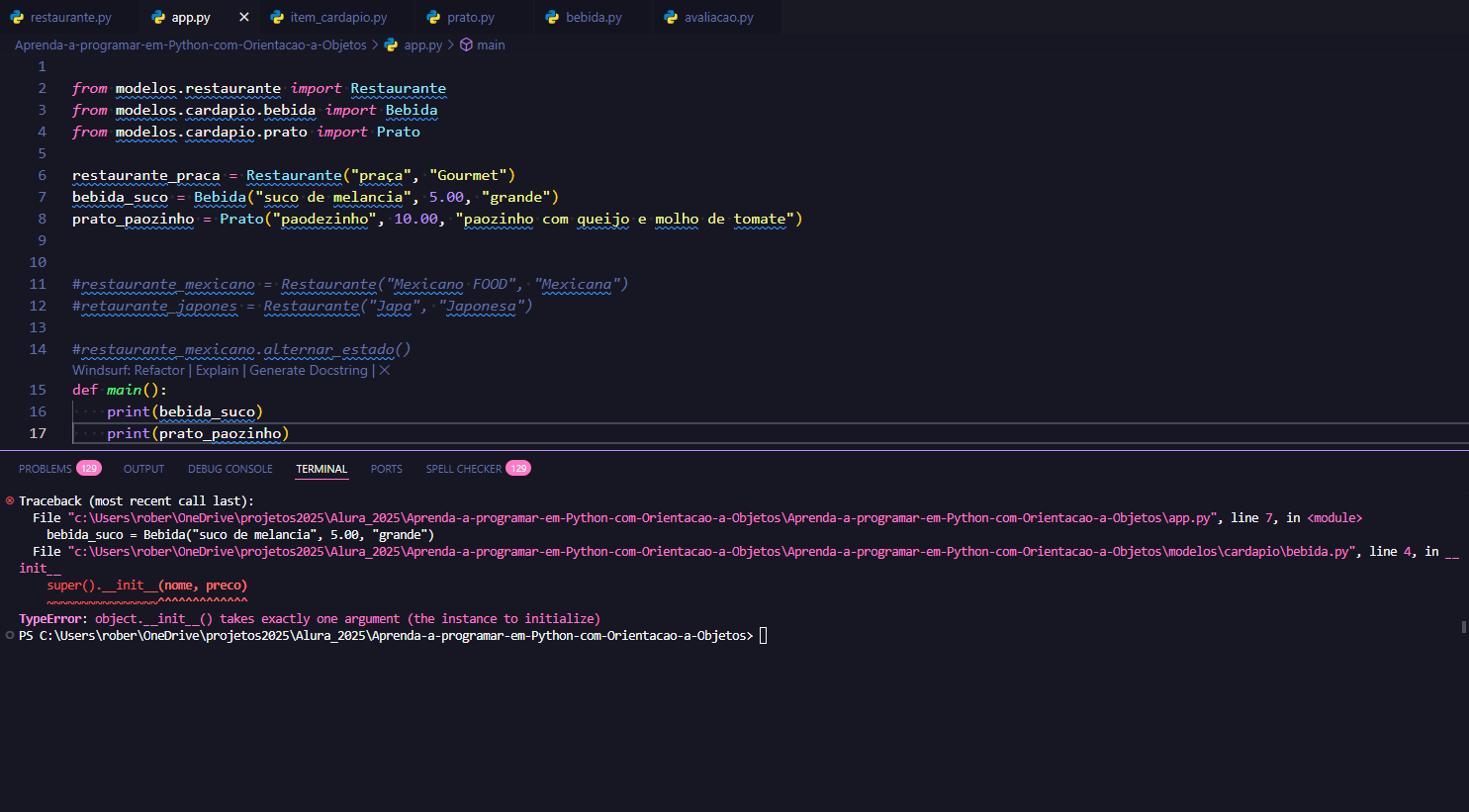Click the Bebida import name on line 3
Image resolution: width=1469 pixels, height=812 pixels.
click(x=412, y=110)
